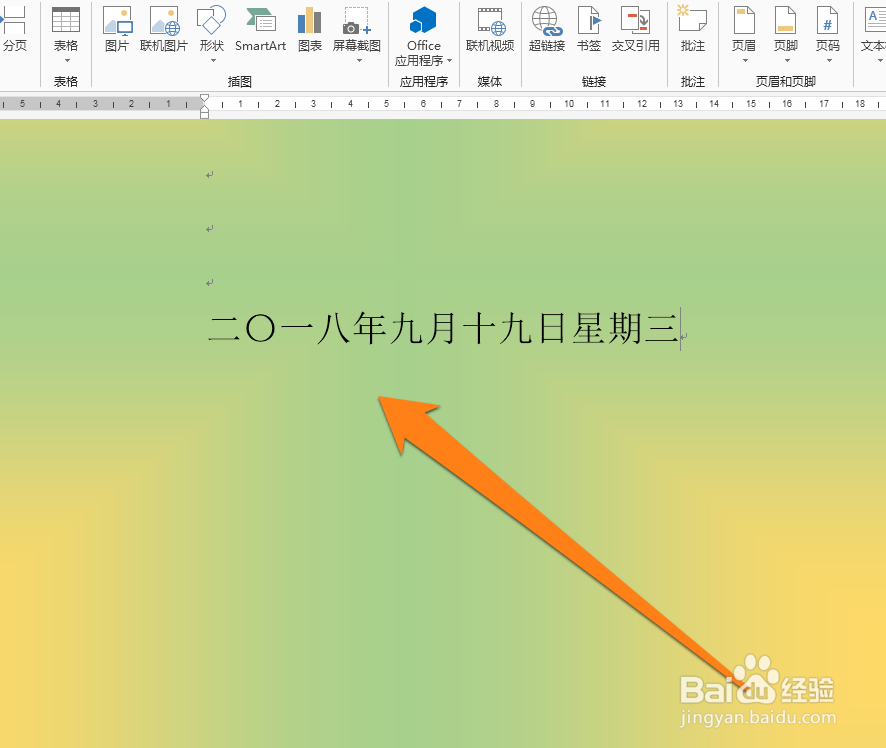Expand the 屏幕截图 dropdown arrow

point(359,60)
